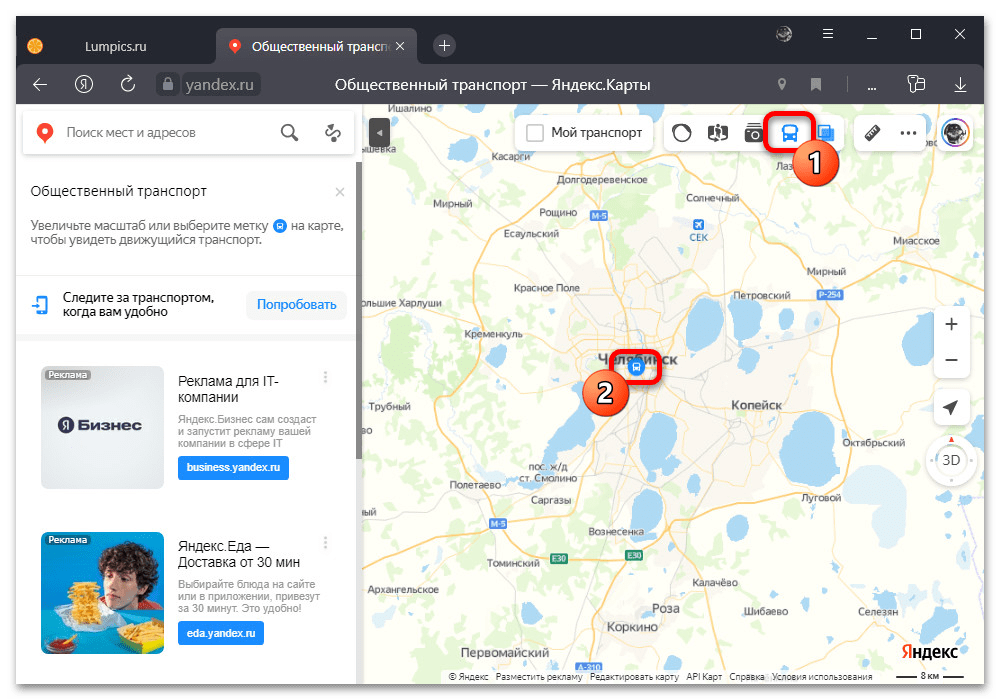
Task: Open the business.yandex.ru ad link
Action: tap(233, 467)
